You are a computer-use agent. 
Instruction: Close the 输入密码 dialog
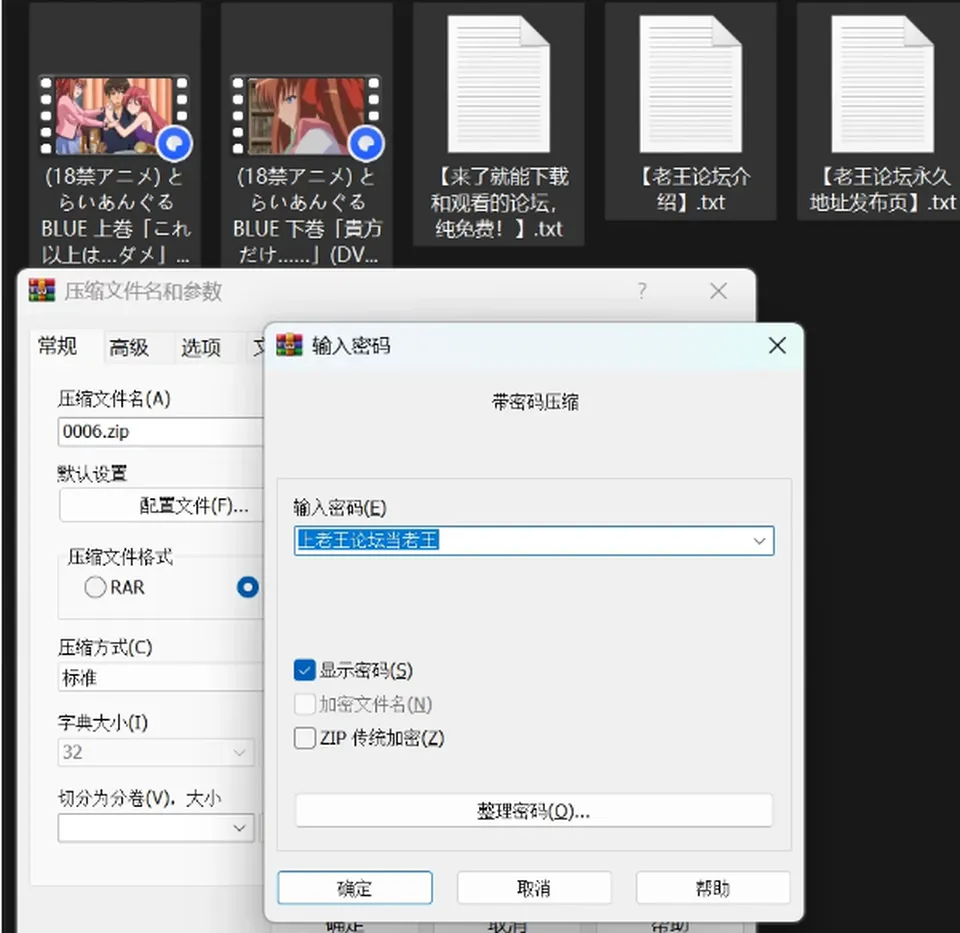point(777,345)
